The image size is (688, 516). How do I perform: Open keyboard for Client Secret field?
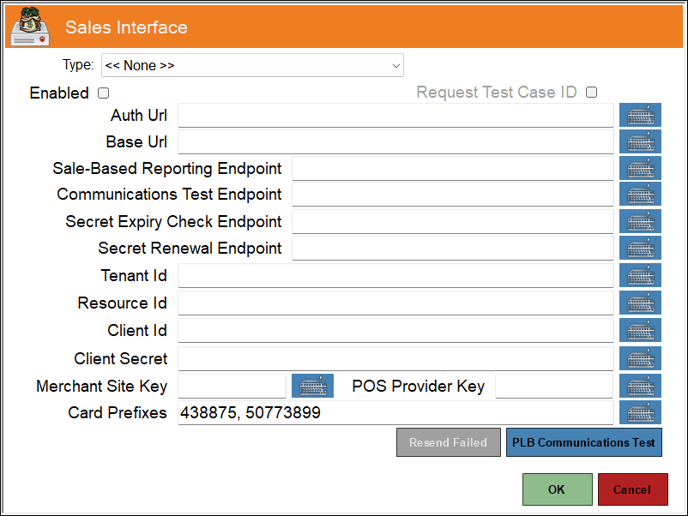click(x=640, y=358)
